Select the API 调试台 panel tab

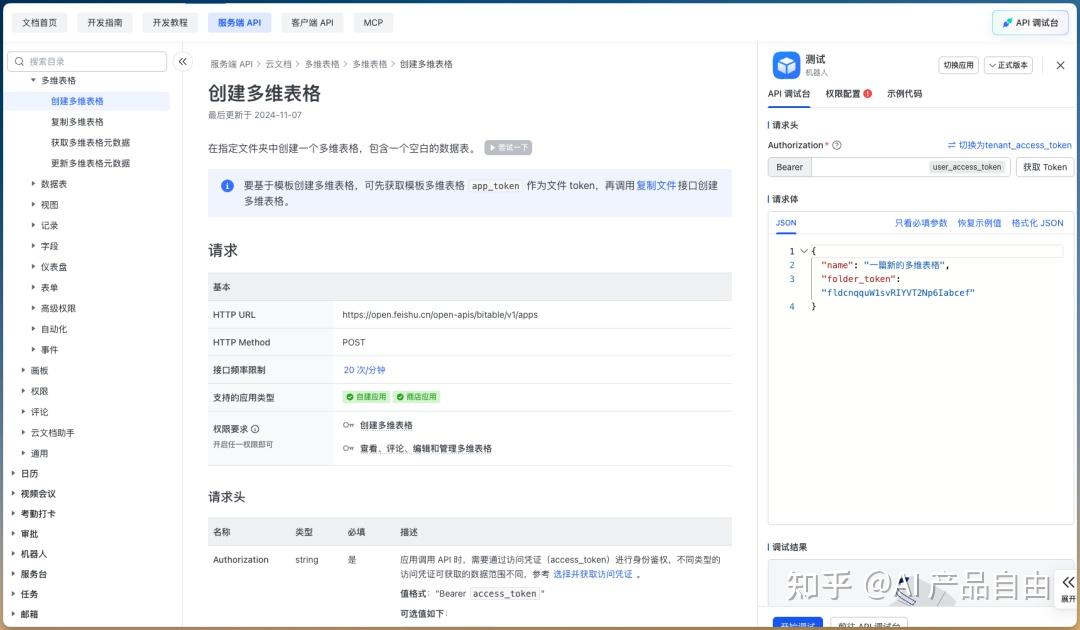click(789, 94)
